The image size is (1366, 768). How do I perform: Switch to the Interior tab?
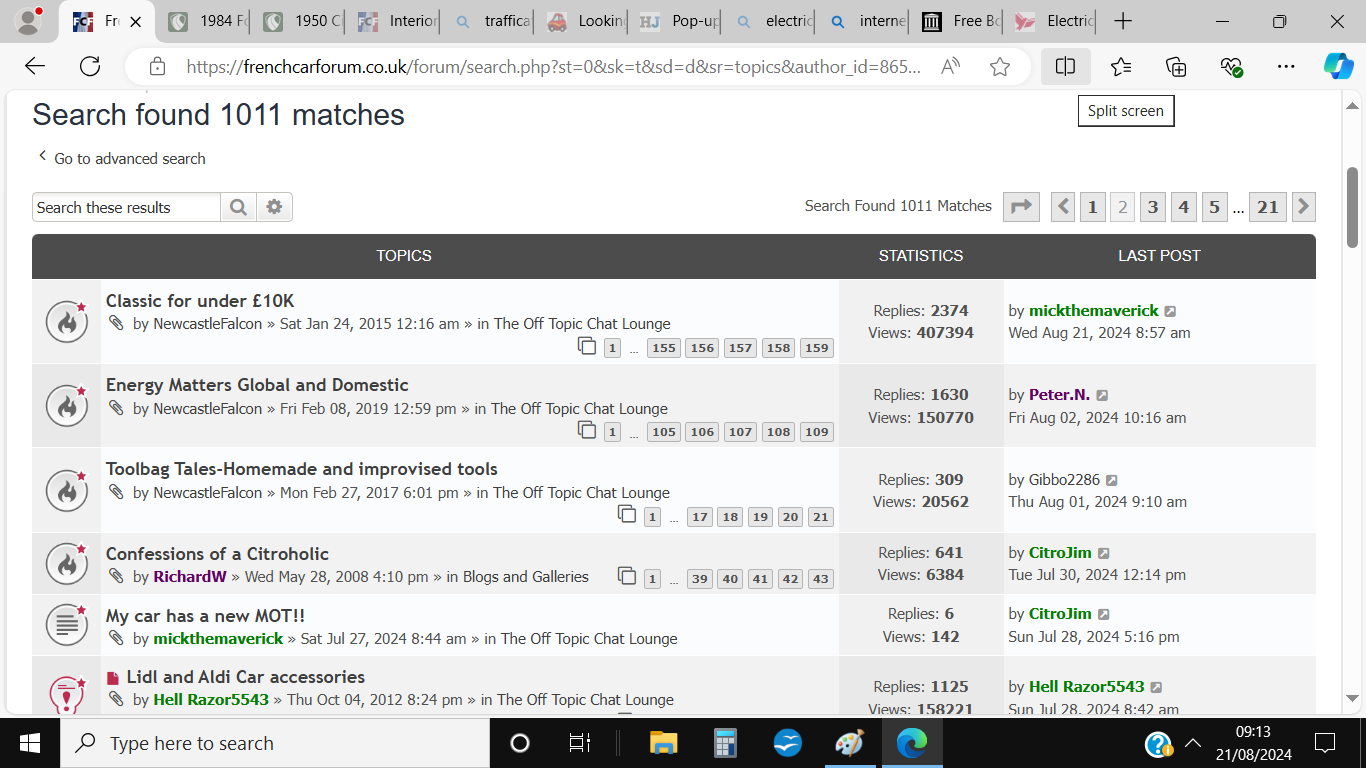pyautogui.click(x=396, y=21)
